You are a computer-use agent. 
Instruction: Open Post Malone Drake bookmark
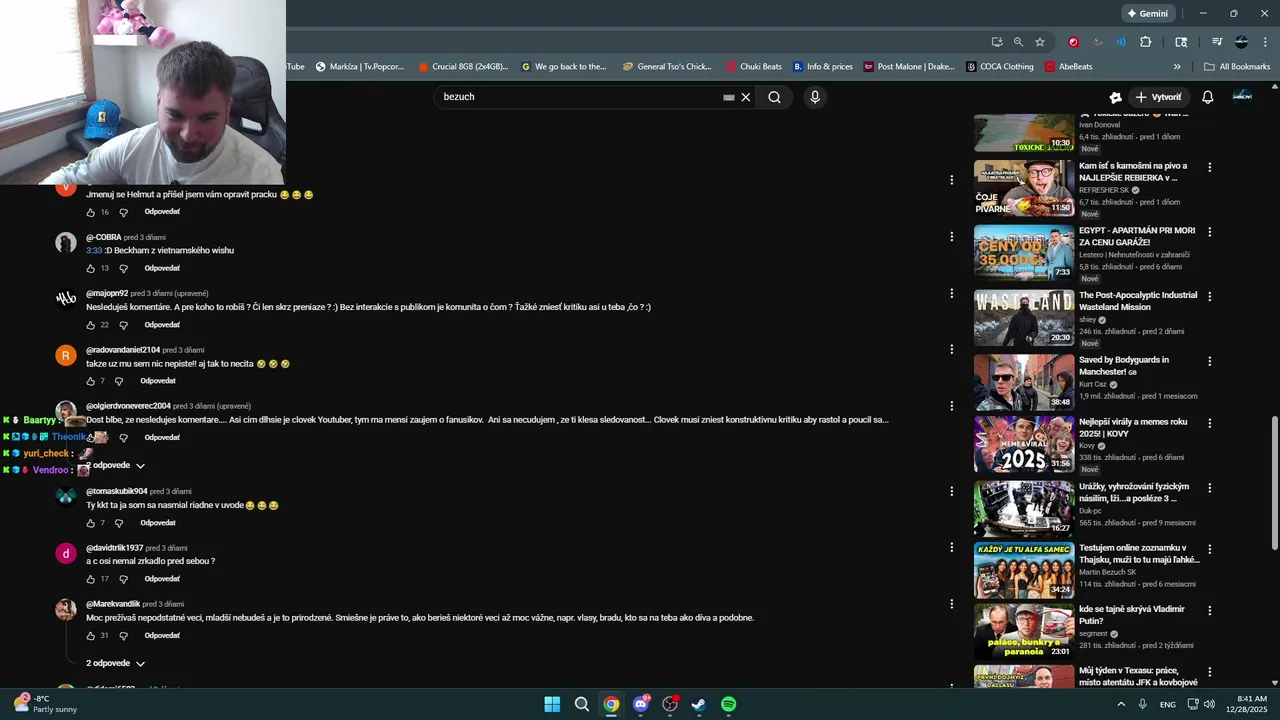pyautogui.click(x=908, y=67)
